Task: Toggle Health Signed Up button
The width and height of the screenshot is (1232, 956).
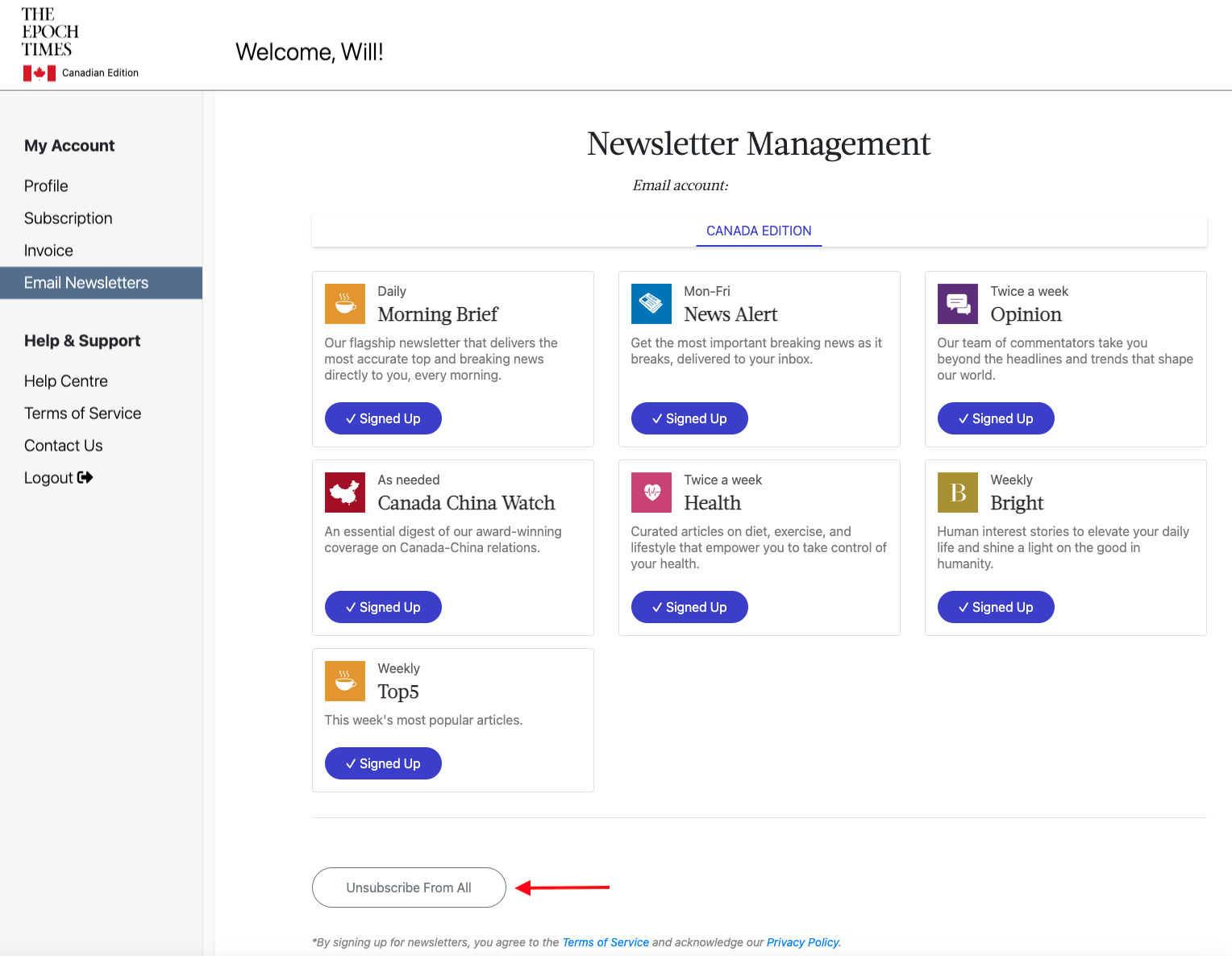Action: [689, 607]
